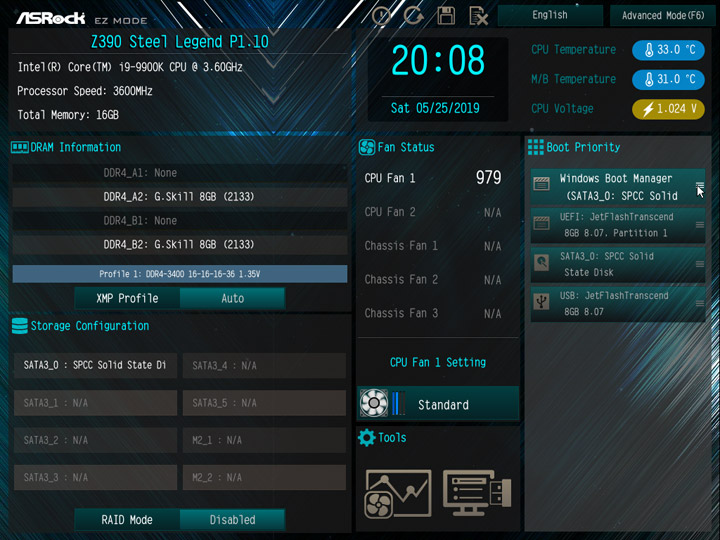Select the XMP Profile 1 DDR4-3400 bar

point(180,274)
